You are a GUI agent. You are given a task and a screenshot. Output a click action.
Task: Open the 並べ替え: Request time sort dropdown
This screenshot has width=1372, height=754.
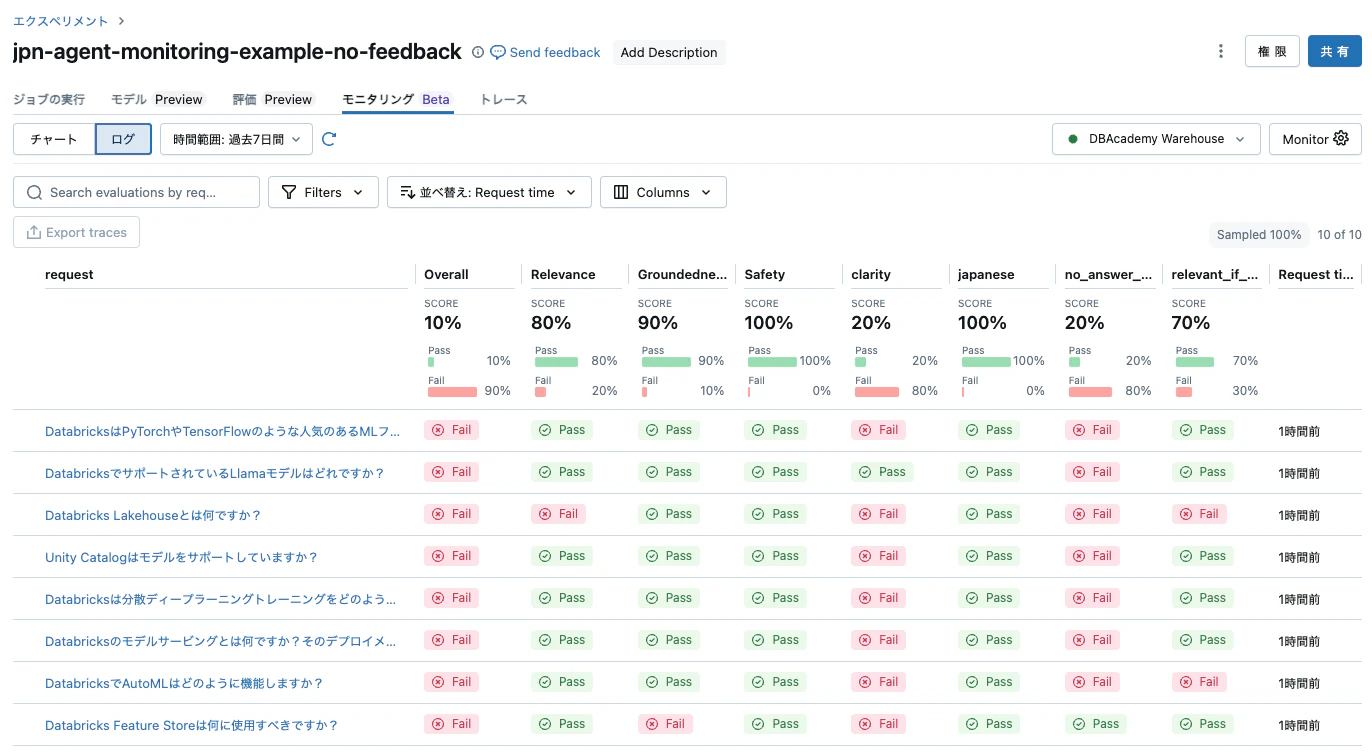tap(489, 192)
